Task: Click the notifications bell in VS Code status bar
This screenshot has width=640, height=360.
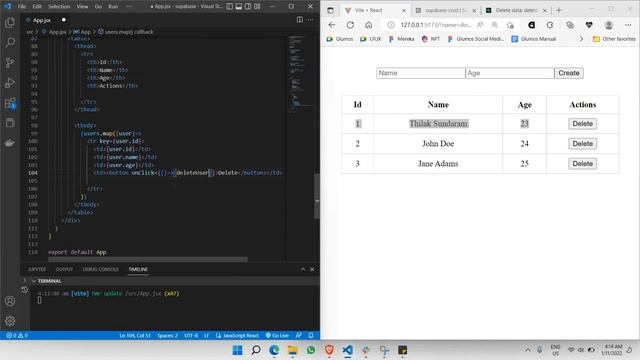Action: pos(311,336)
